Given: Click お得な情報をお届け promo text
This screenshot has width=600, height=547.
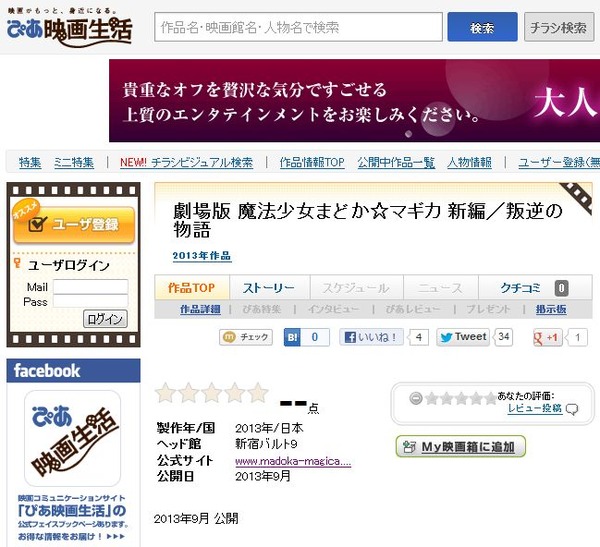Looking at the screenshot, I should point(71,537).
